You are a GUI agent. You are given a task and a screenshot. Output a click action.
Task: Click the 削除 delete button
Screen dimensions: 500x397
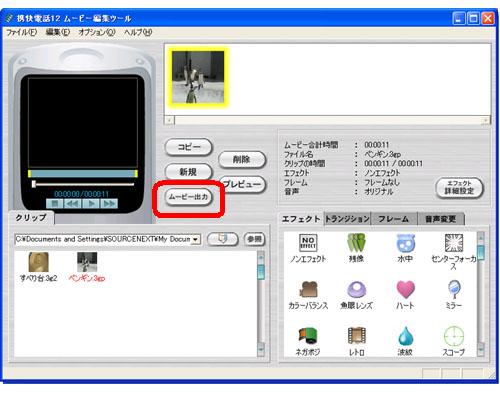(x=242, y=159)
